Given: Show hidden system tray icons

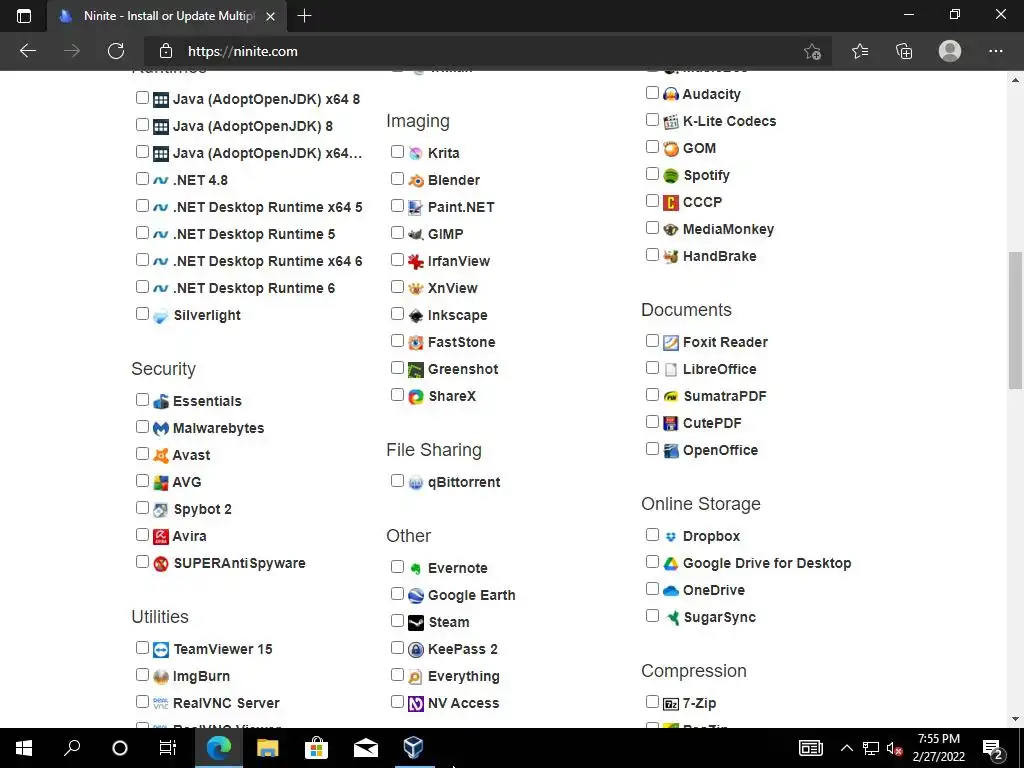Looking at the screenshot, I should click(x=846, y=748).
